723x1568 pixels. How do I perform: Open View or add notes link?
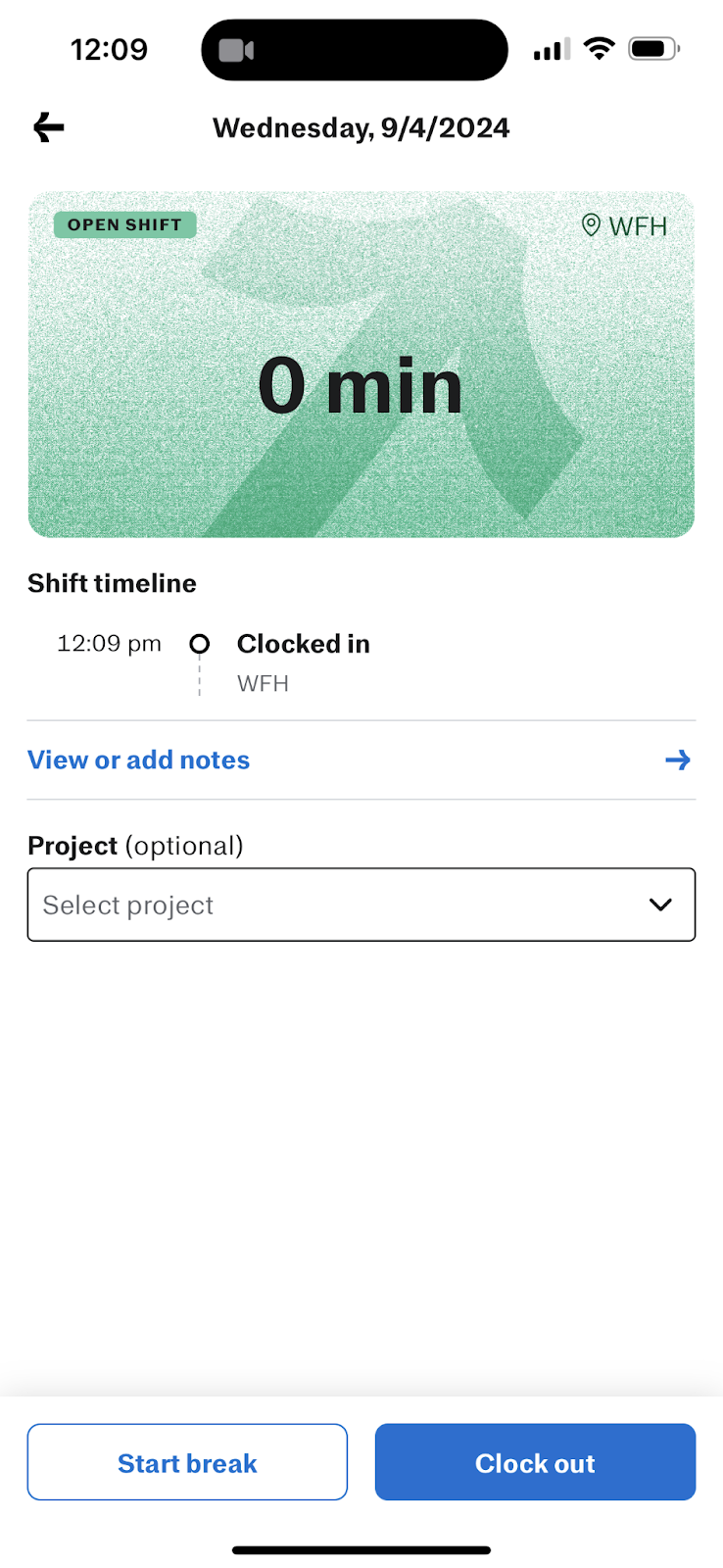coord(139,759)
